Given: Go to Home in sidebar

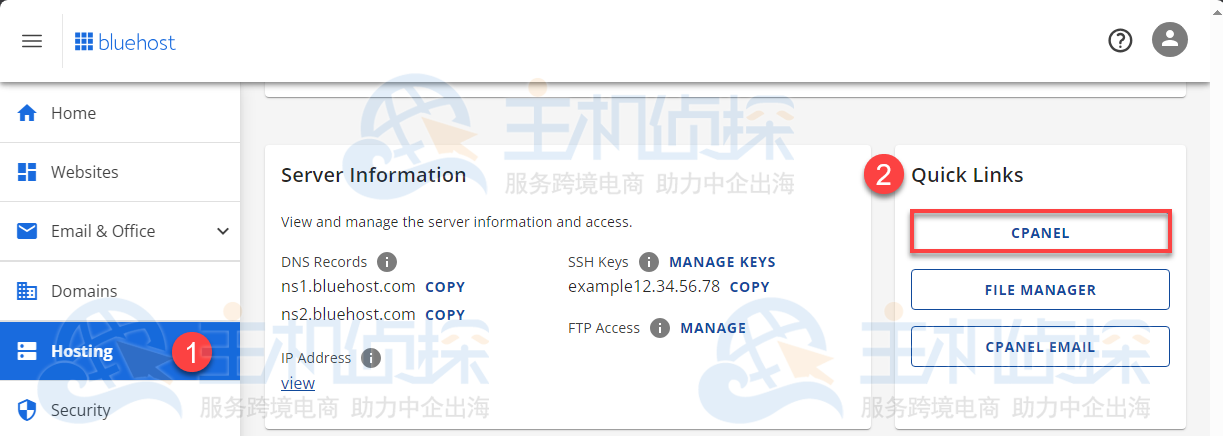Looking at the screenshot, I should [120, 113].
